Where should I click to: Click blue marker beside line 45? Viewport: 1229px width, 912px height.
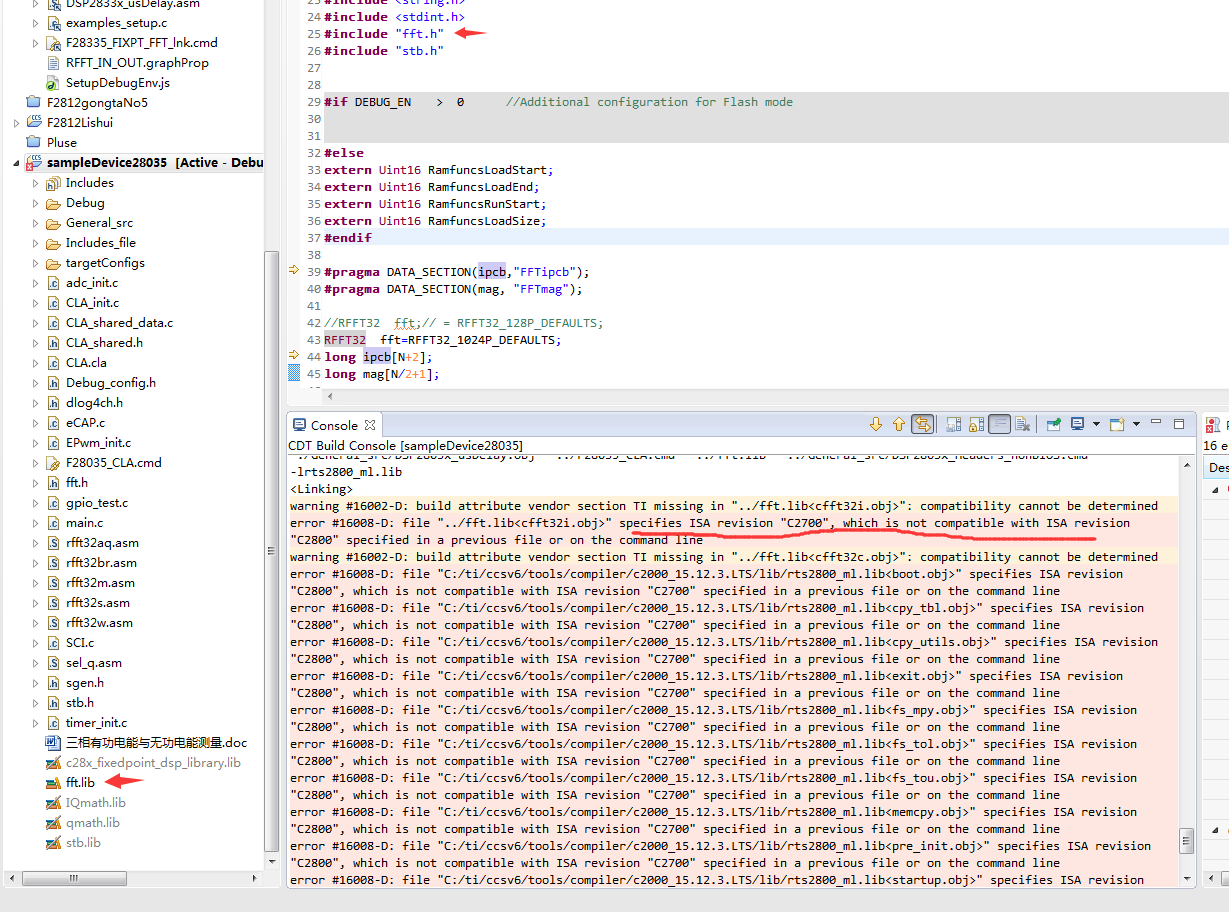click(294, 373)
